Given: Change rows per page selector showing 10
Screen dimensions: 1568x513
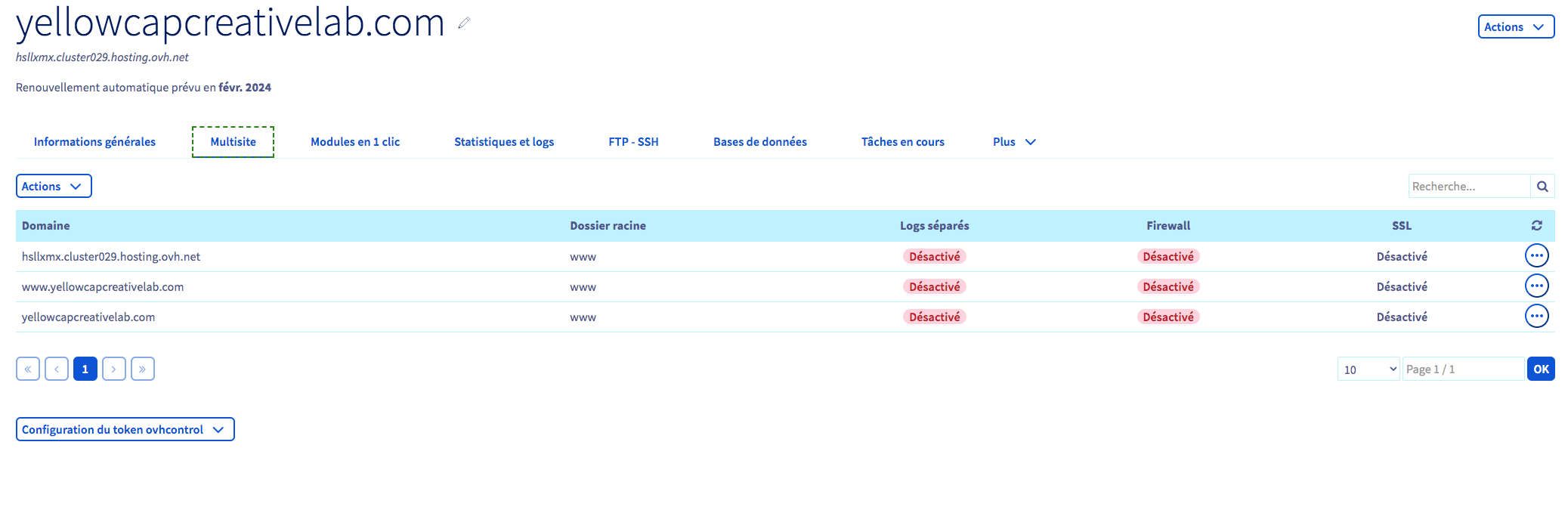Looking at the screenshot, I should (1369, 369).
